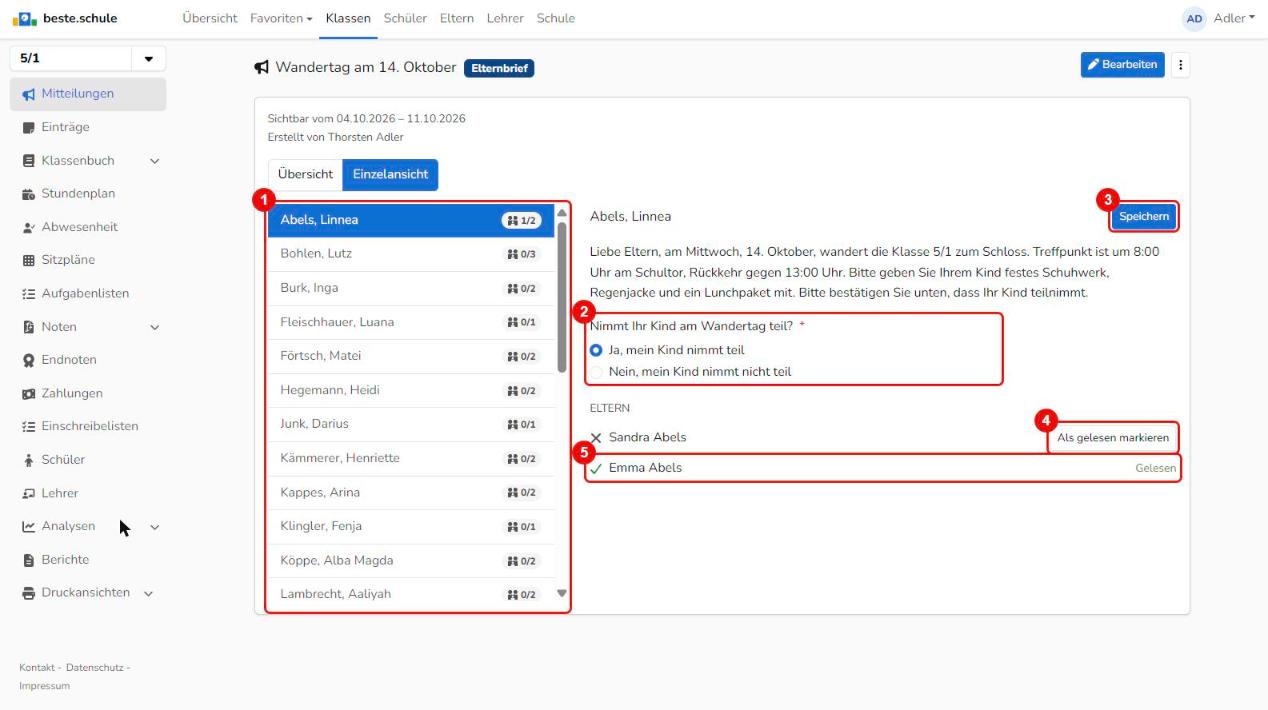Open the Adler user account menu
The width and height of the screenshot is (1268, 710).
pos(1220,18)
